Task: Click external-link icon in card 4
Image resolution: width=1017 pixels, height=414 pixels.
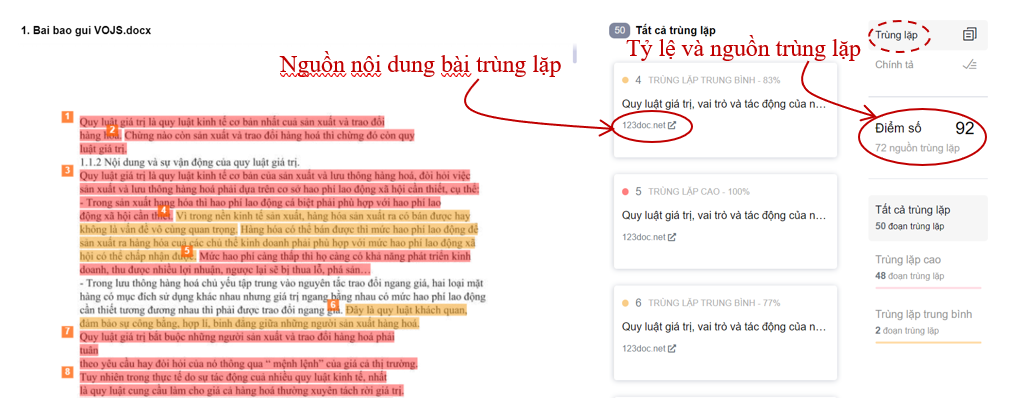Action: point(672,125)
